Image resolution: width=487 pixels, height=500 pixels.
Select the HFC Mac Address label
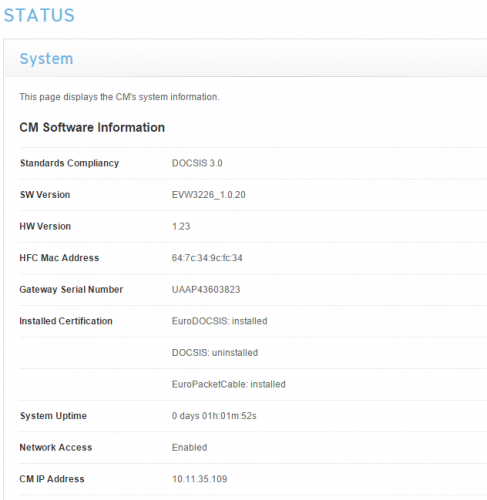59,258
